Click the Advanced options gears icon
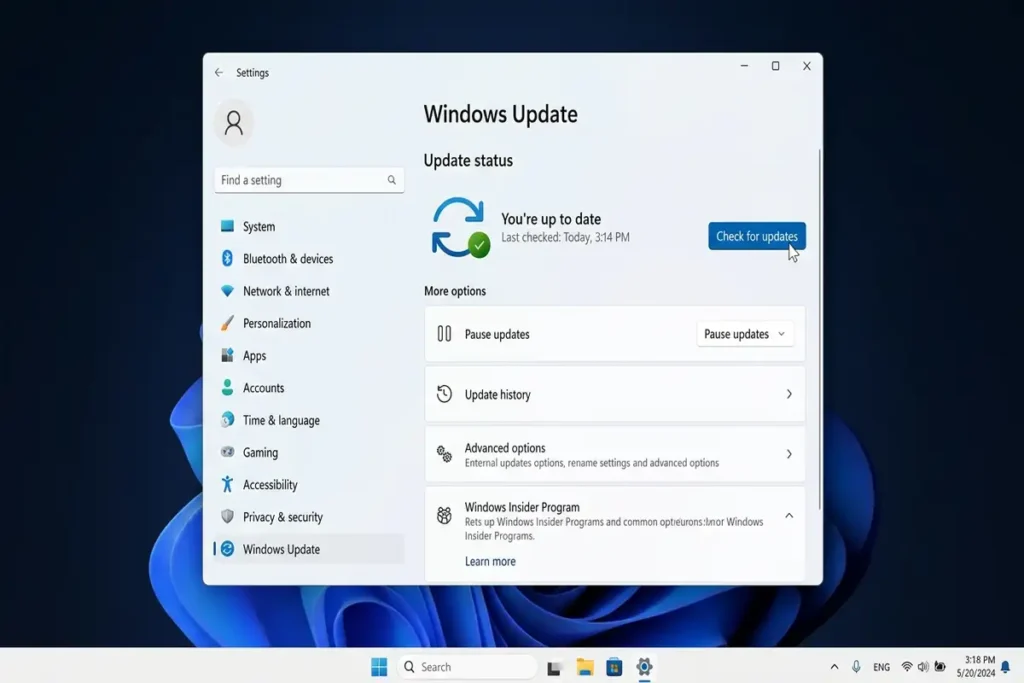The image size is (1024, 683). 444,454
